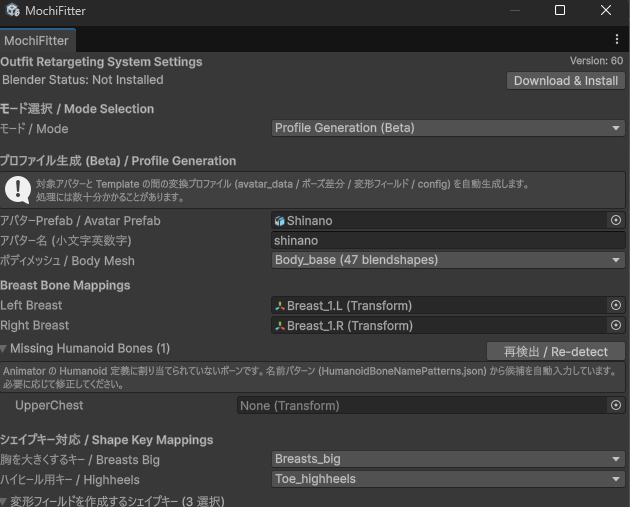Viewport: 630px width, 507px height.
Task: Click the Blender Status: Not Installed text
Action: [83, 80]
